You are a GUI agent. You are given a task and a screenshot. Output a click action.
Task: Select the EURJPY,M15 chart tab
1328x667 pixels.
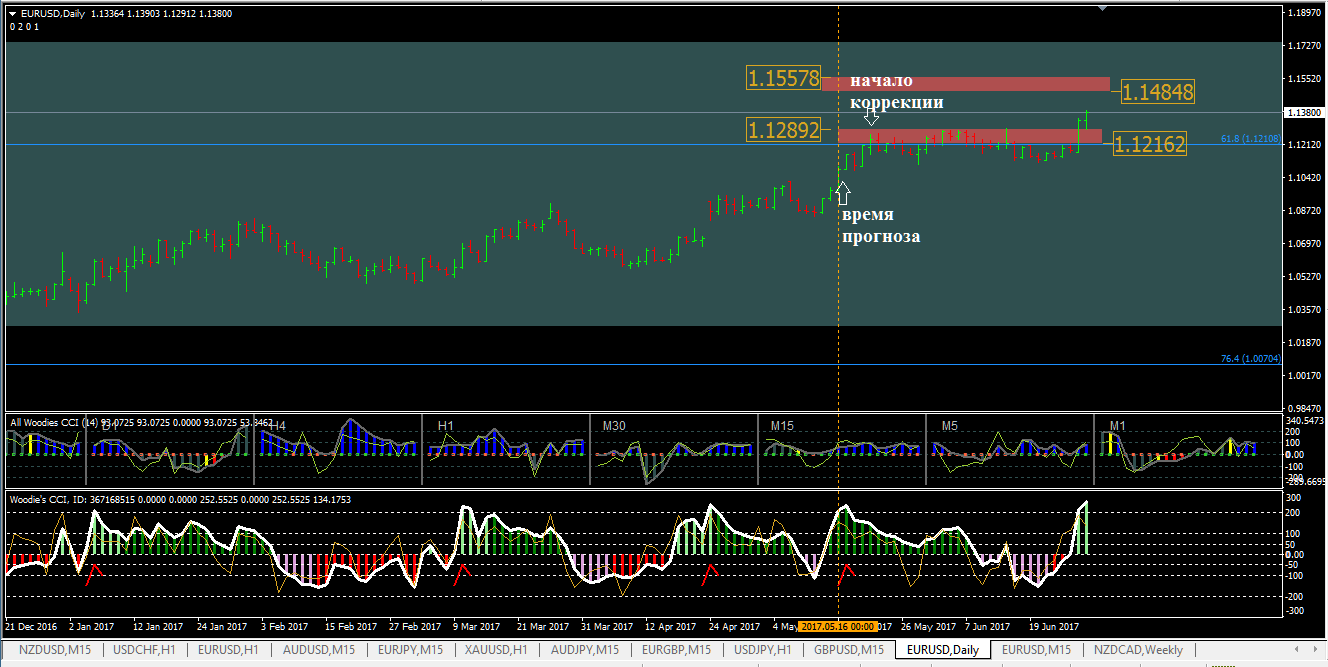click(408, 650)
